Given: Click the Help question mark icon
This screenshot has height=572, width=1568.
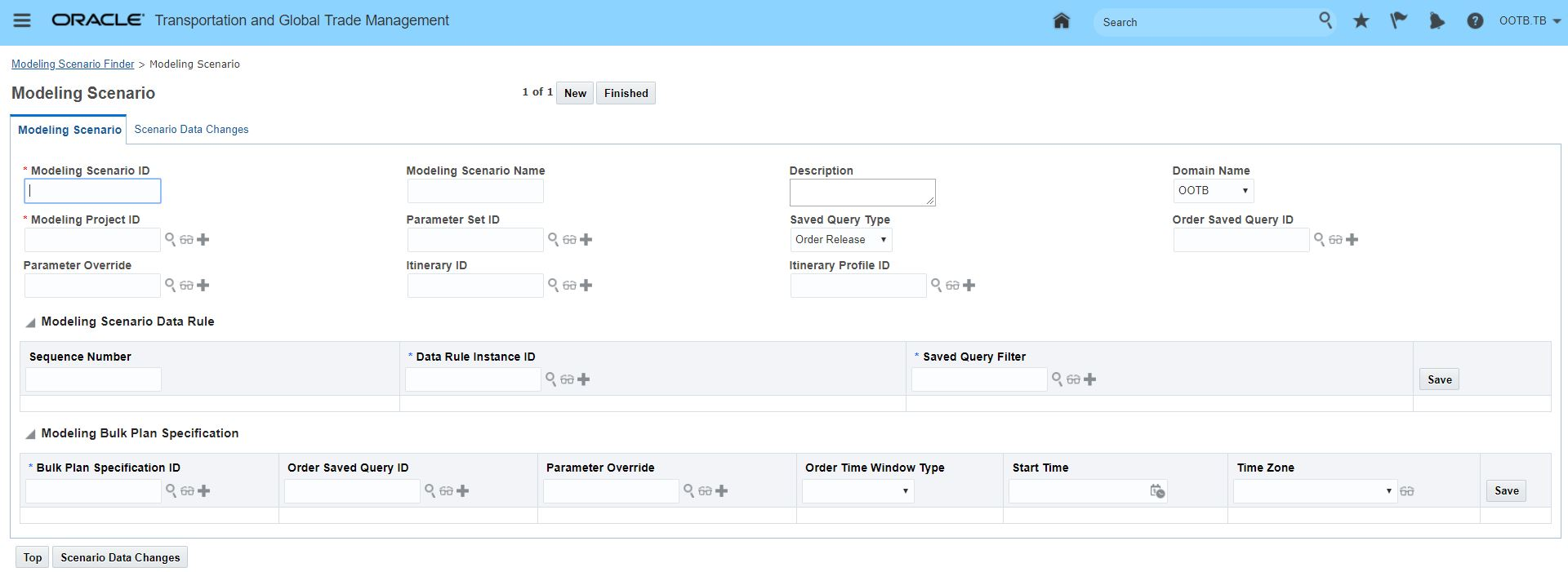Looking at the screenshot, I should [1474, 21].
